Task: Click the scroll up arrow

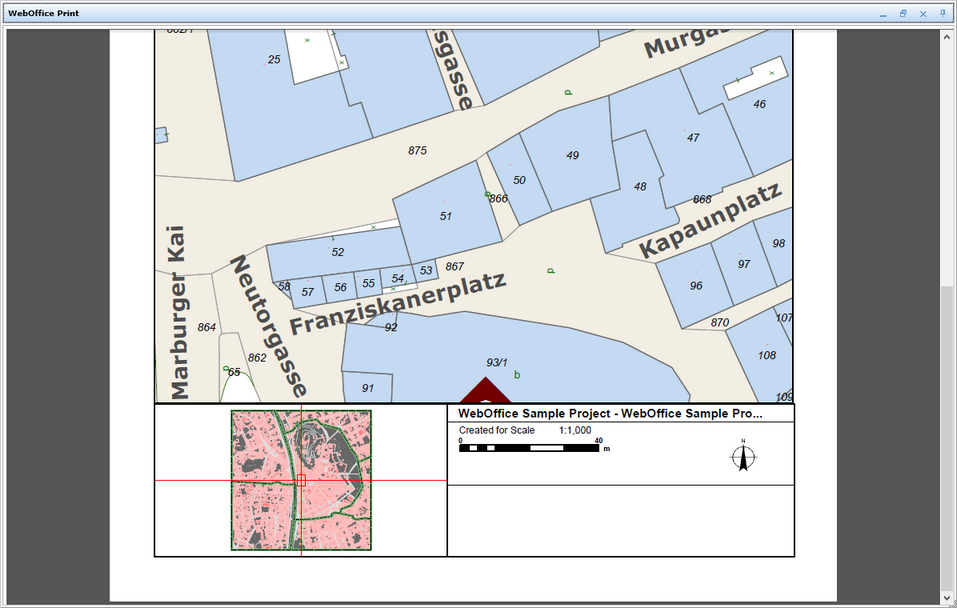Action: tap(946, 37)
